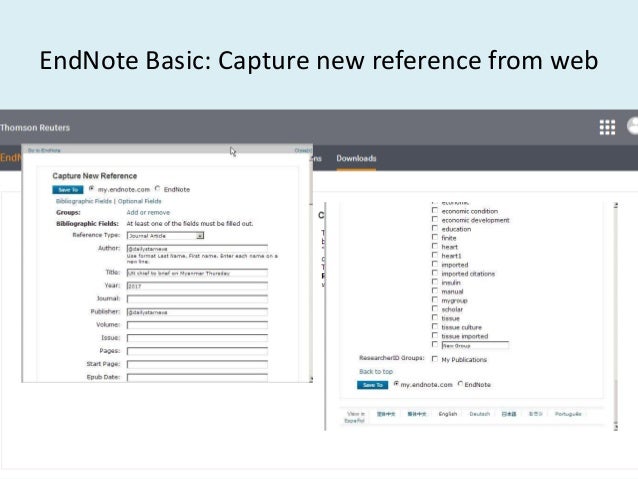Click the Epub Date input field

click(x=197, y=377)
